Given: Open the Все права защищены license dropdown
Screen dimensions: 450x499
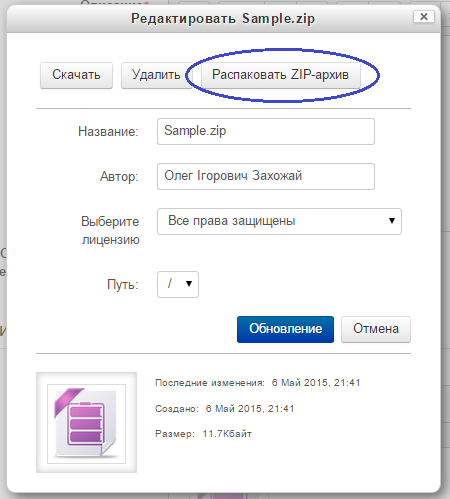Looking at the screenshot, I should 279,221.
